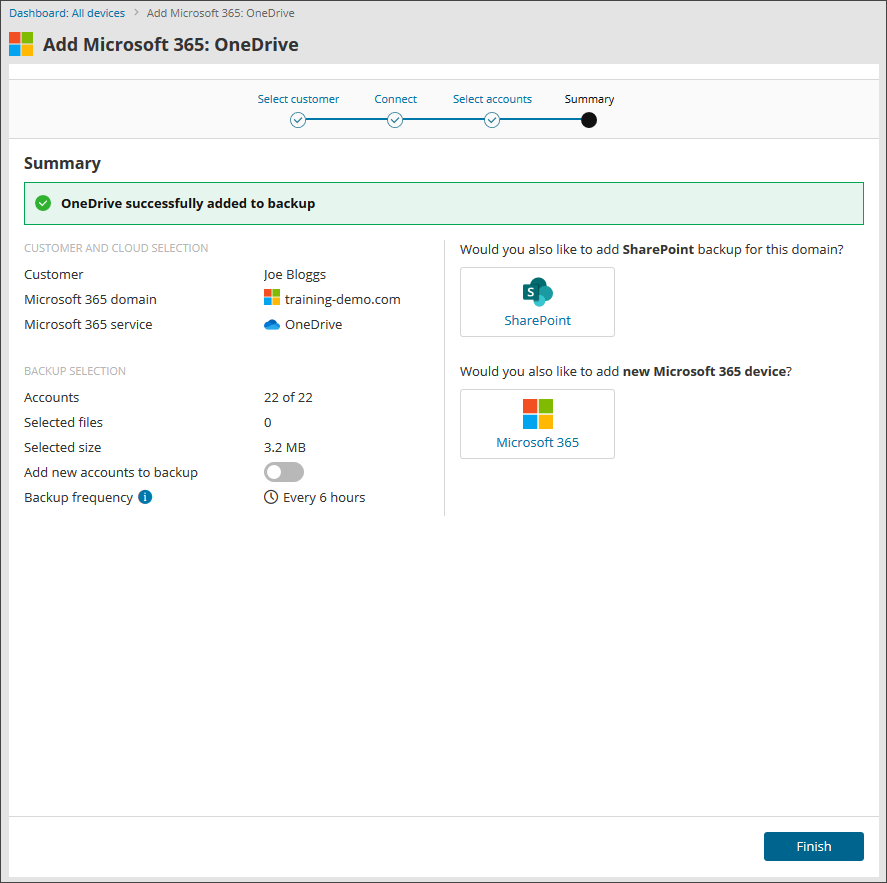
Task: Click the SharePoint logo icon
Action: (537, 292)
